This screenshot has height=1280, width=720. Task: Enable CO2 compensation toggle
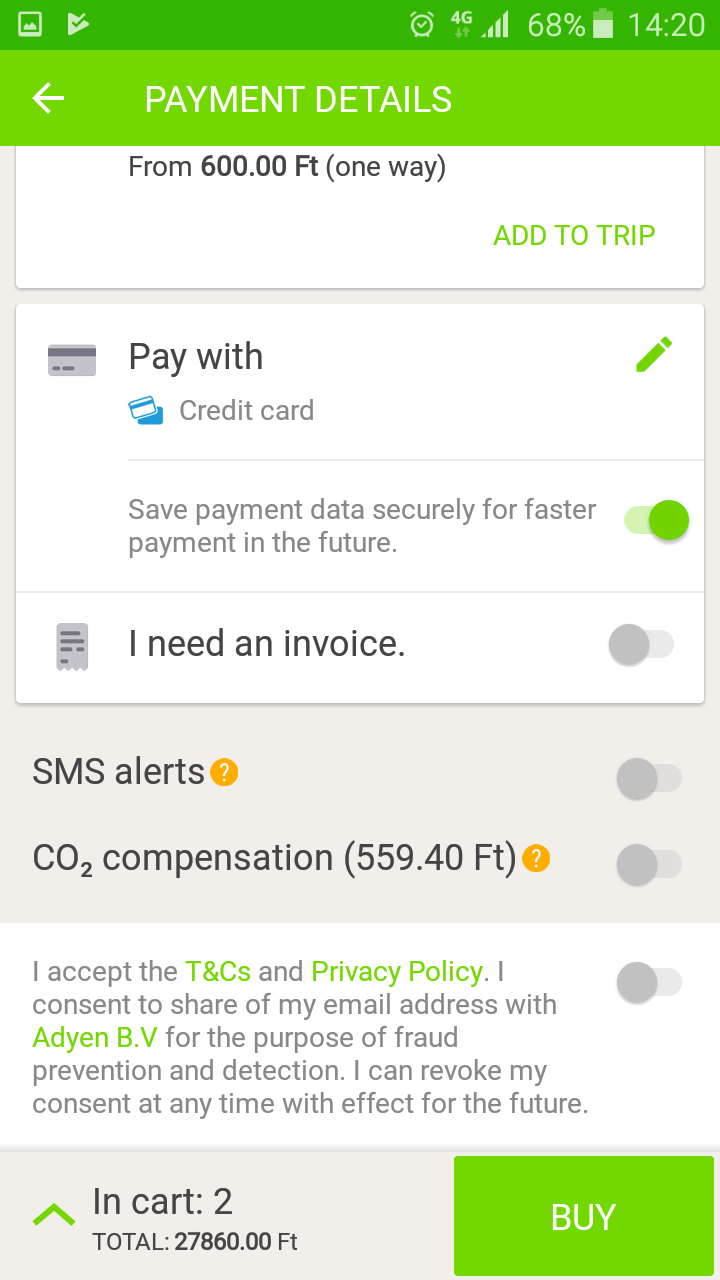(x=649, y=865)
